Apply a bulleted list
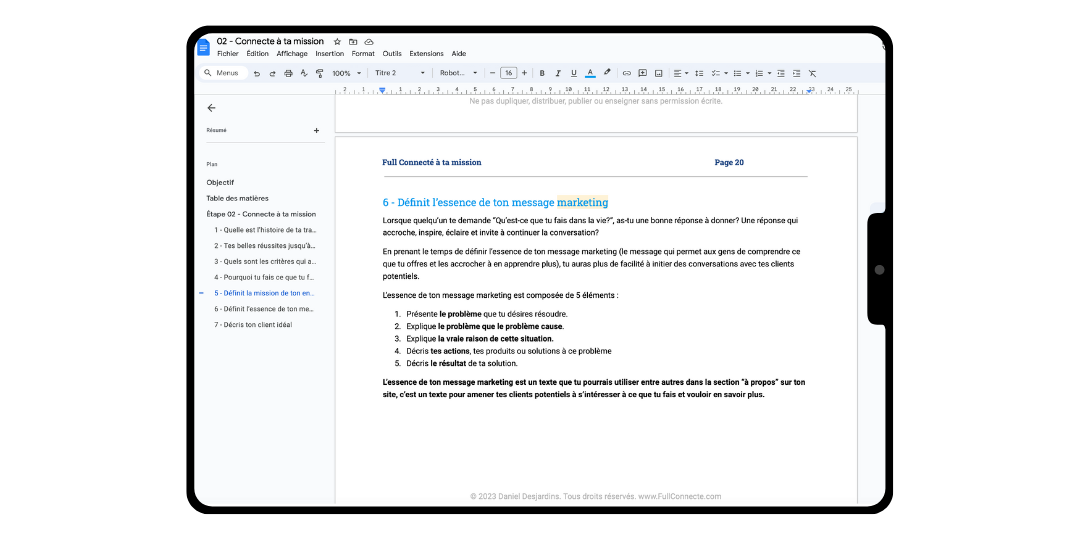The width and height of the screenshot is (1080, 540). point(737,73)
